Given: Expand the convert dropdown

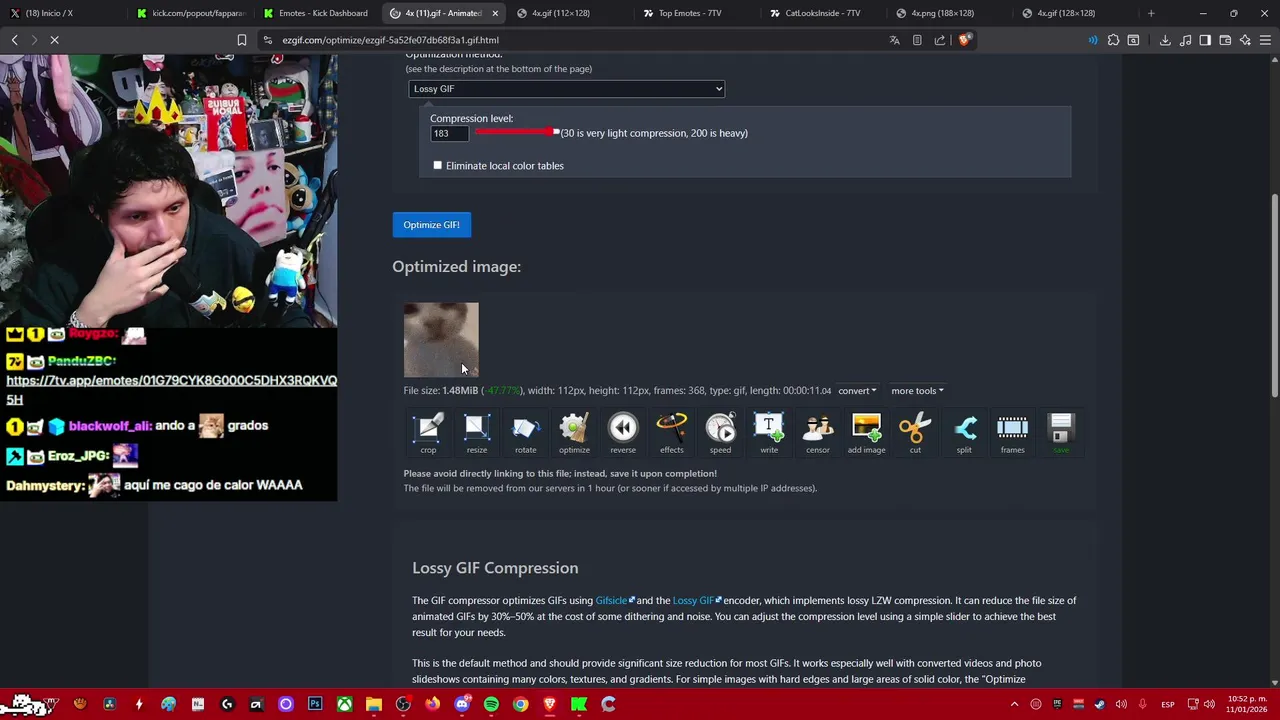Looking at the screenshot, I should tap(857, 391).
